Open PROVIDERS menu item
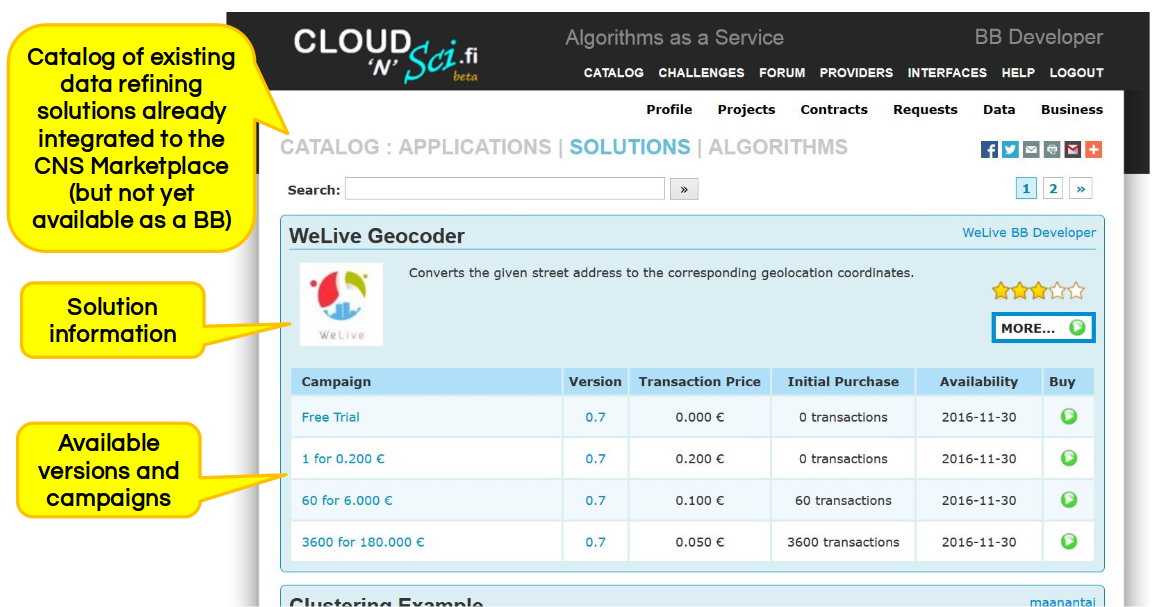Viewport: 1157px width, 607px height. coord(856,73)
